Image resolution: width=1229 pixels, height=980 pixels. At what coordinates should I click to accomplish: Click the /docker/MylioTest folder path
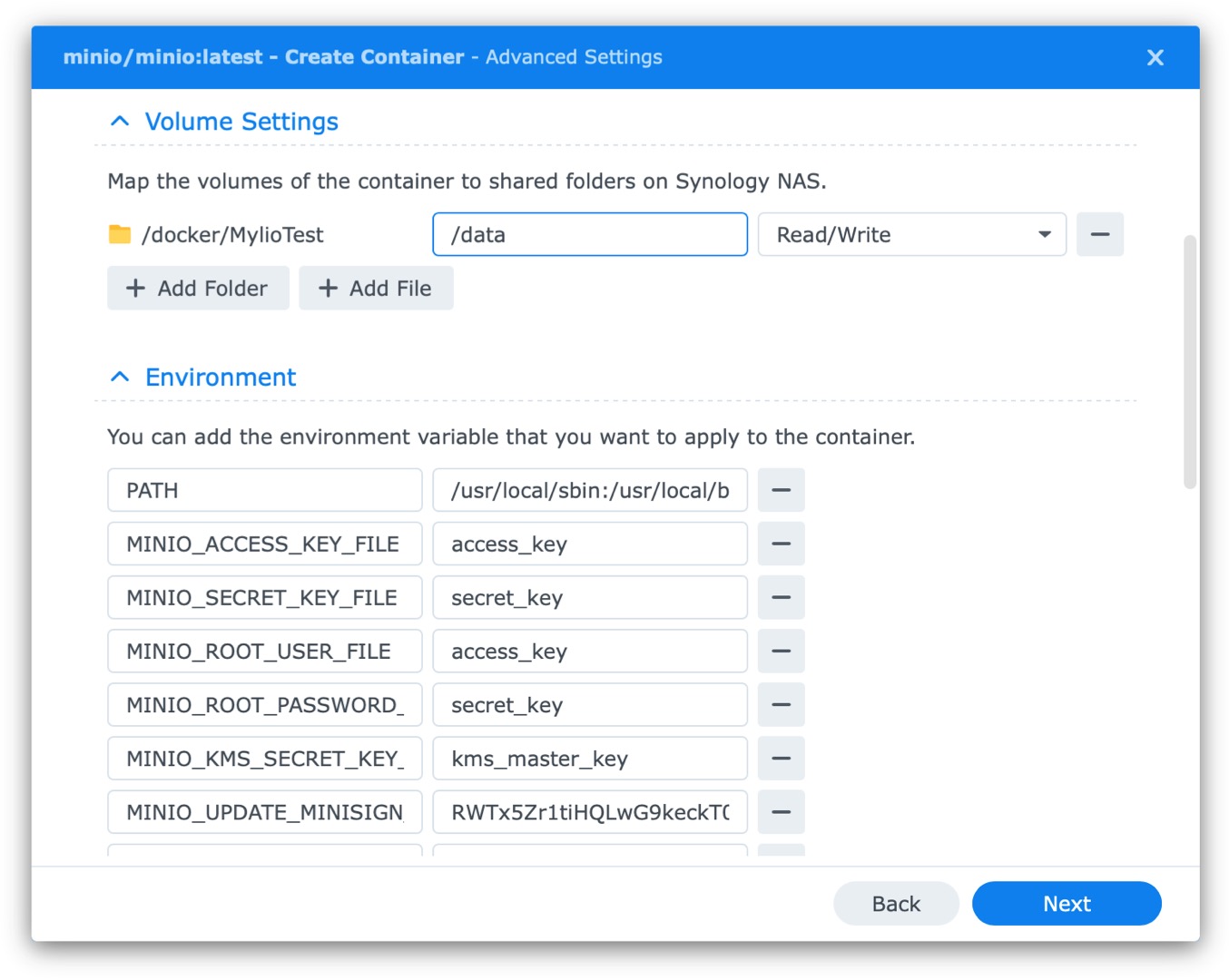232,235
